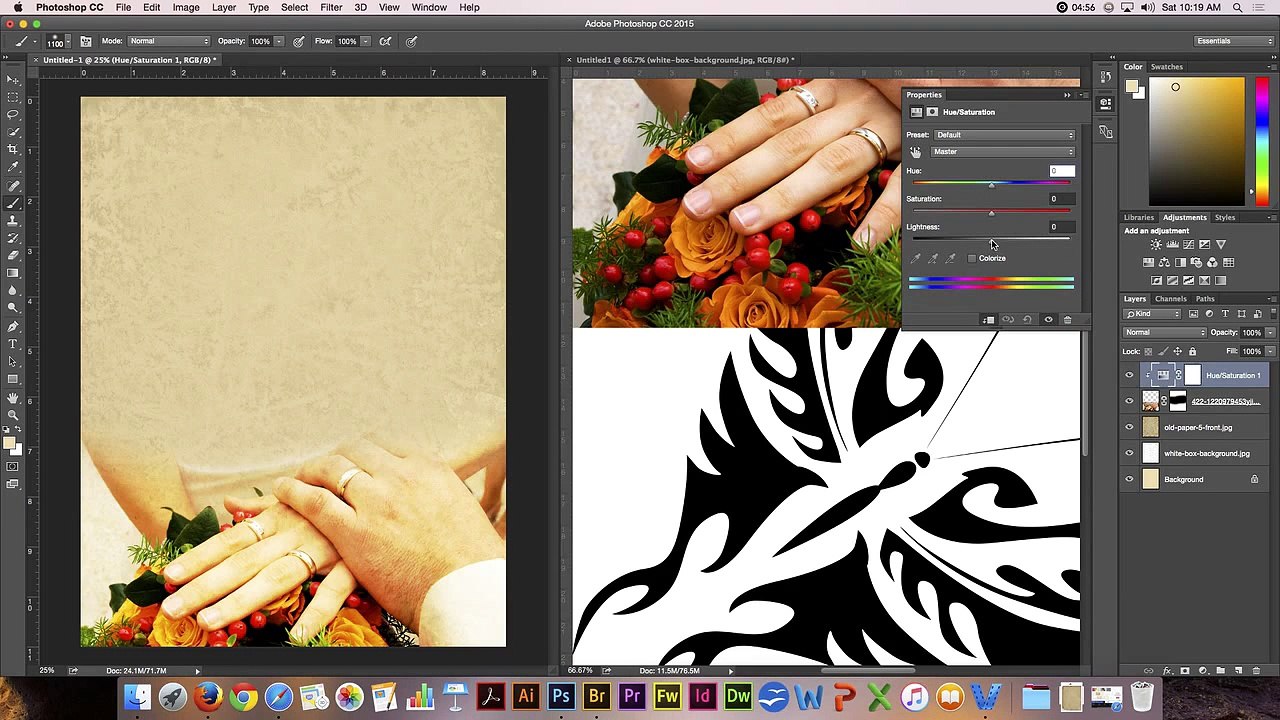This screenshot has height=720, width=1280.
Task: Click the on-image adjustment hand in Properties
Action: tap(915, 152)
